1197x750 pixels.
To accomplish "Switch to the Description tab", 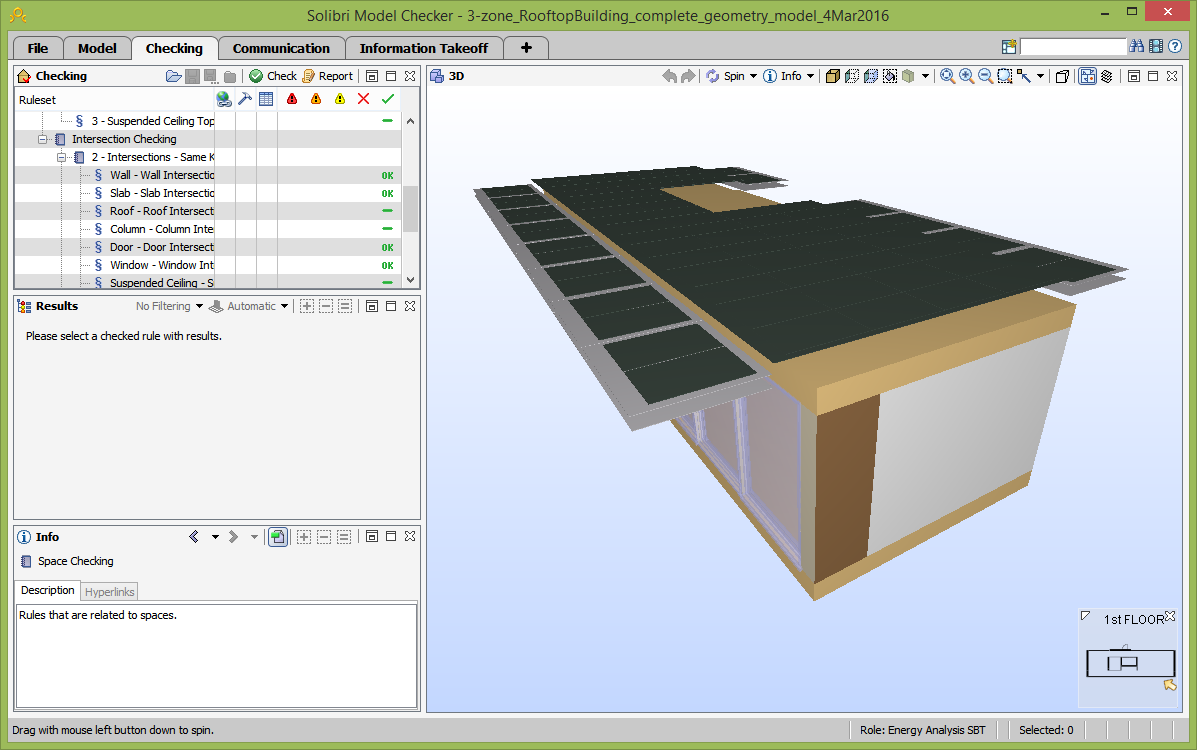I will click(x=47, y=590).
